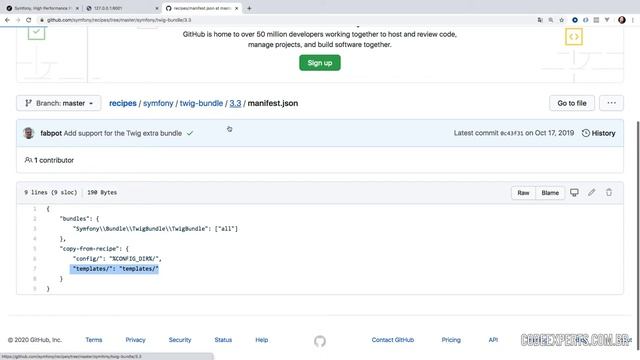Screen dimensions: 640x360
Task: Close the Symfony High Performance tab
Action: point(77,8)
